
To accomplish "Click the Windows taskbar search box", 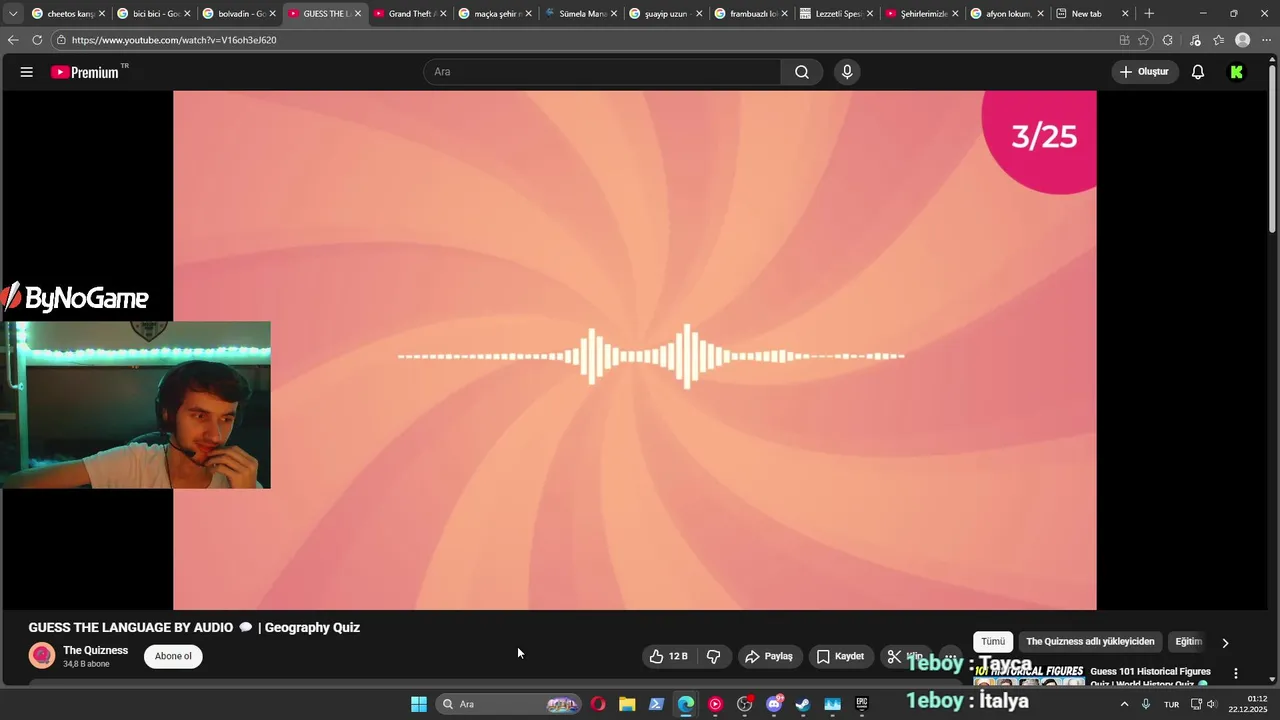I will (x=510, y=704).
